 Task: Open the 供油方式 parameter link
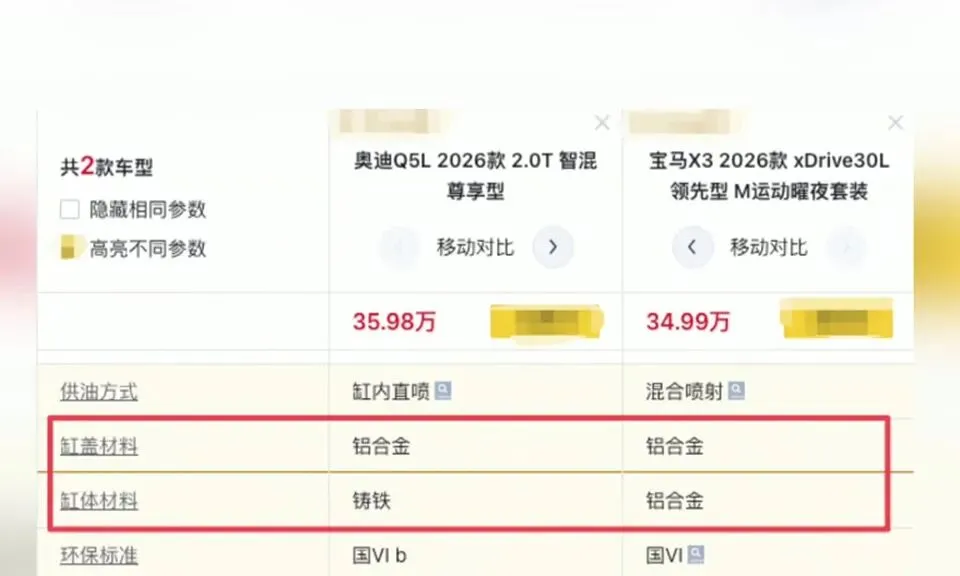[x=99, y=392]
